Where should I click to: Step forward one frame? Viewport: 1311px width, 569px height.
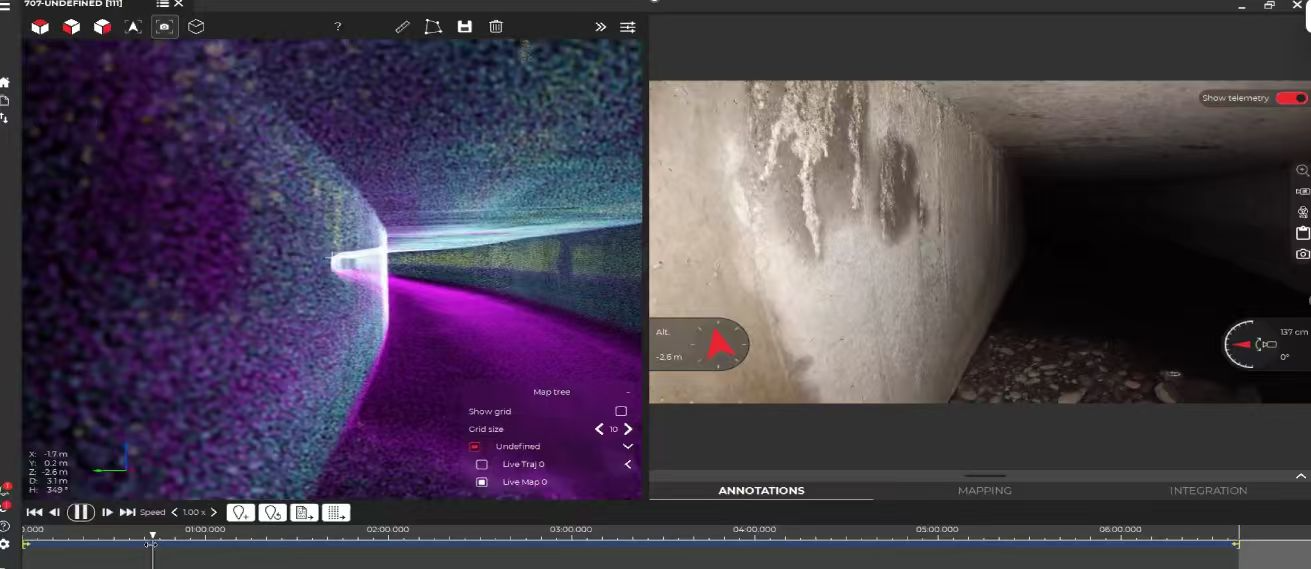(x=107, y=512)
